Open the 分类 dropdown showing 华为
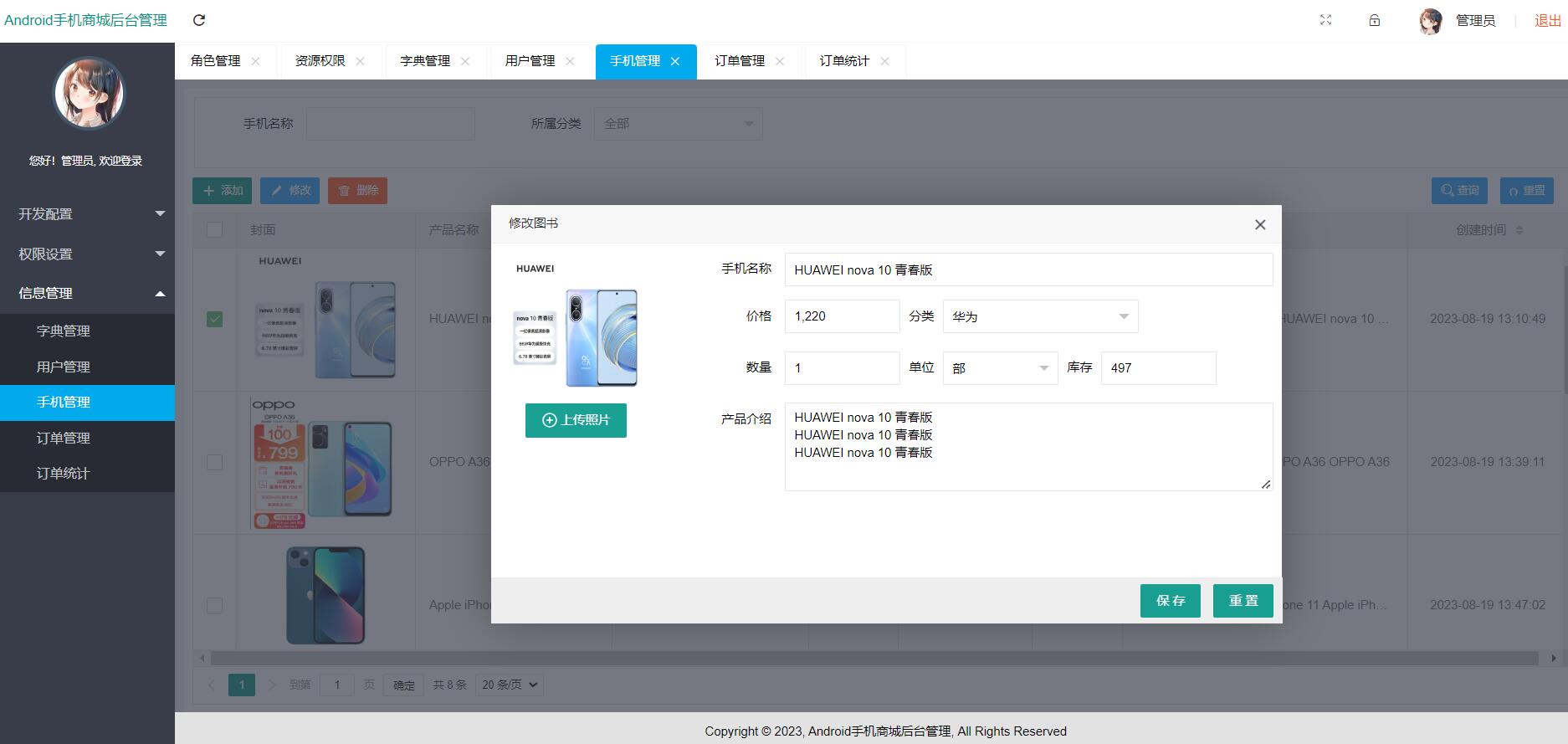Image resolution: width=1568 pixels, height=744 pixels. pyautogui.click(x=1040, y=316)
